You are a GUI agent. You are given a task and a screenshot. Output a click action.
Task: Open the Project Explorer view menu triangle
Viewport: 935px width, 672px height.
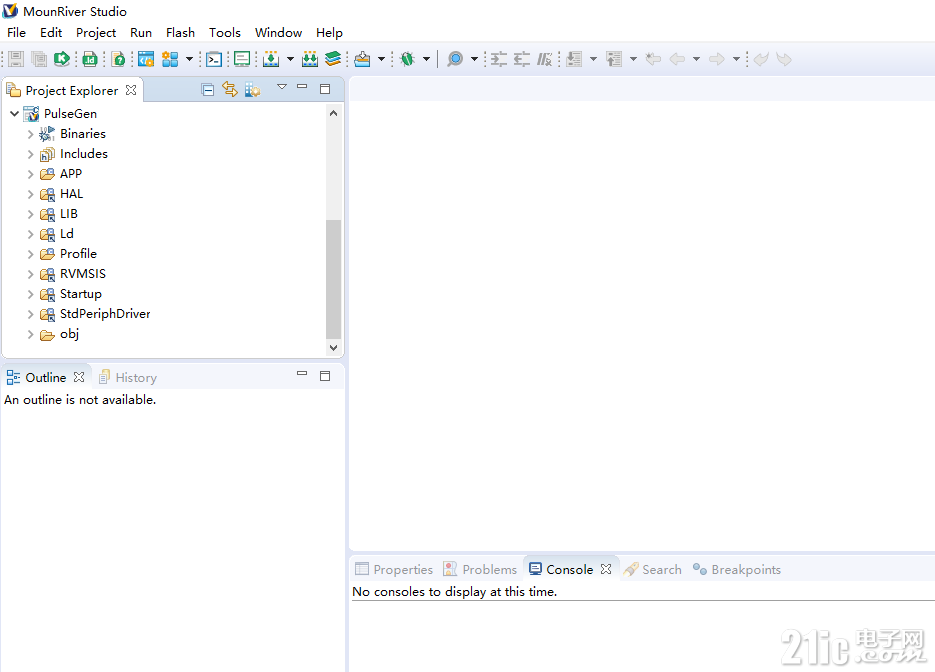282,87
